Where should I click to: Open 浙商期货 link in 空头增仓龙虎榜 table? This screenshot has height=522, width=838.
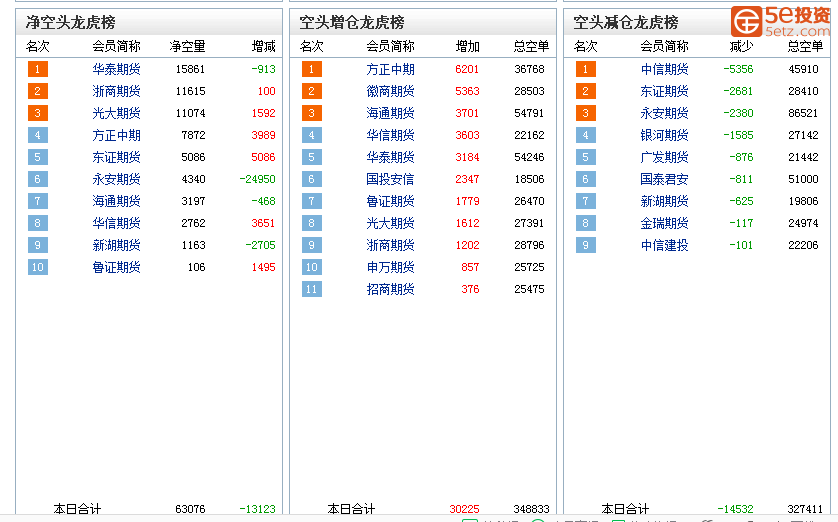(x=390, y=245)
